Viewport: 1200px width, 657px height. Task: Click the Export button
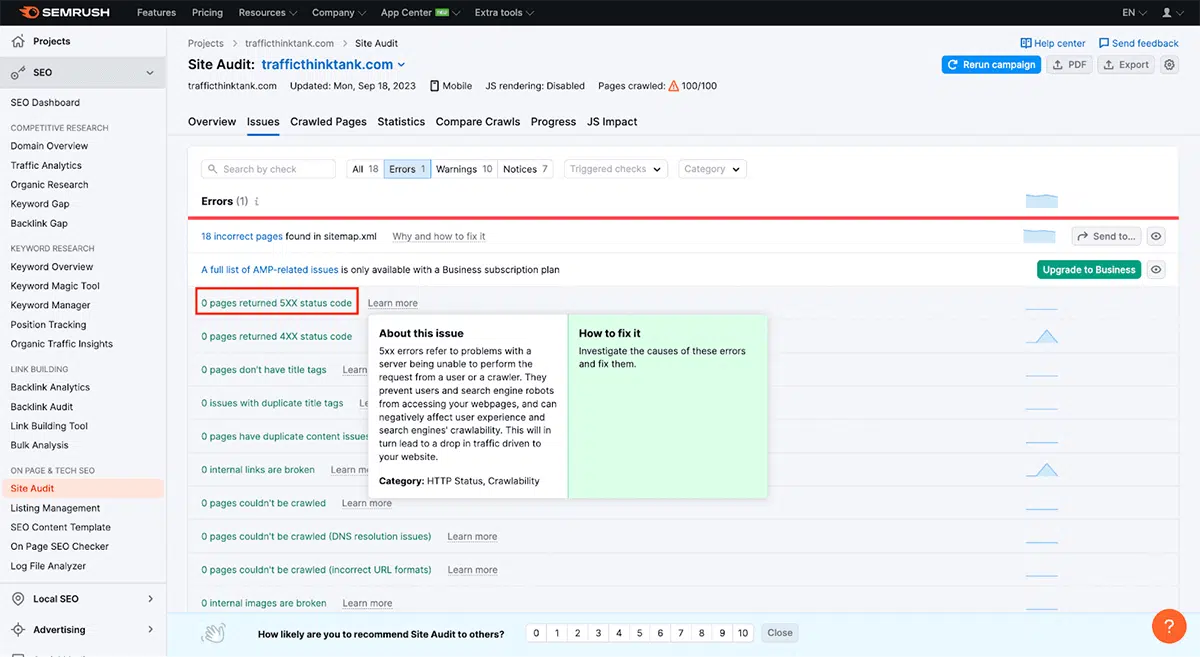(x=1126, y=64)
